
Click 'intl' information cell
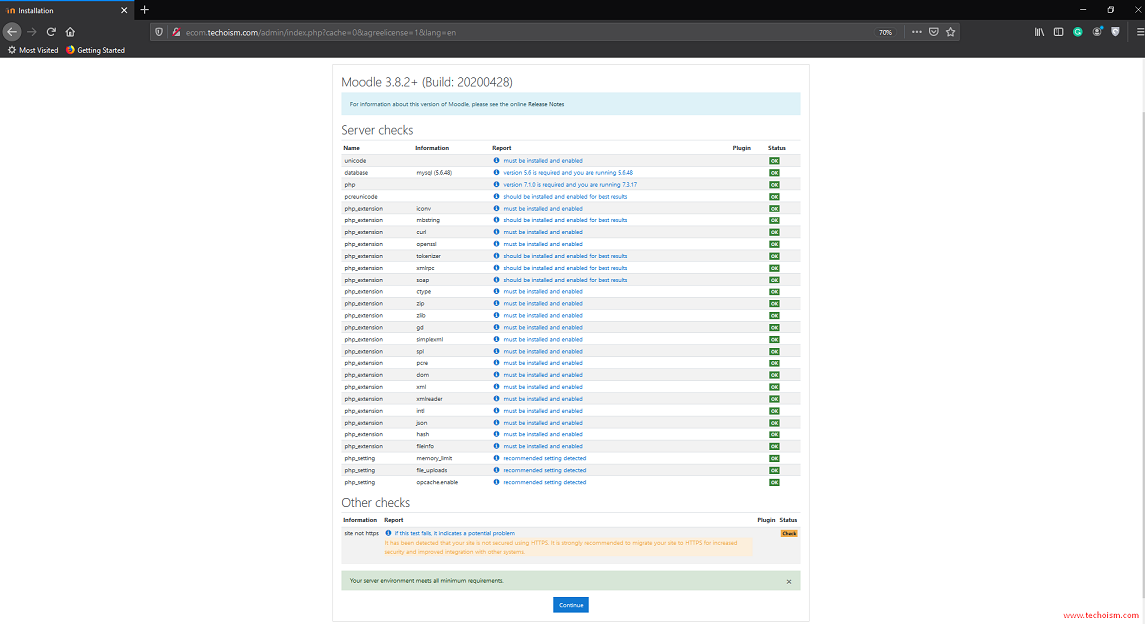point(420,411)
